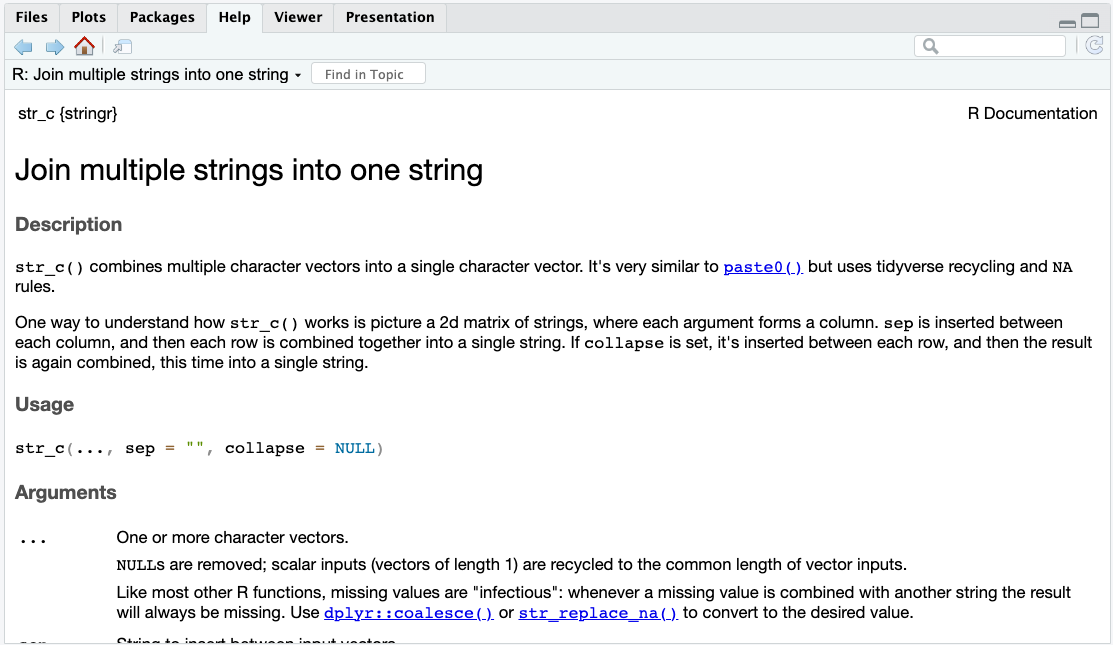The width and height of the screenshot is (1113, 645).
Task: Show help in new window icon
Action: [122, 47]
